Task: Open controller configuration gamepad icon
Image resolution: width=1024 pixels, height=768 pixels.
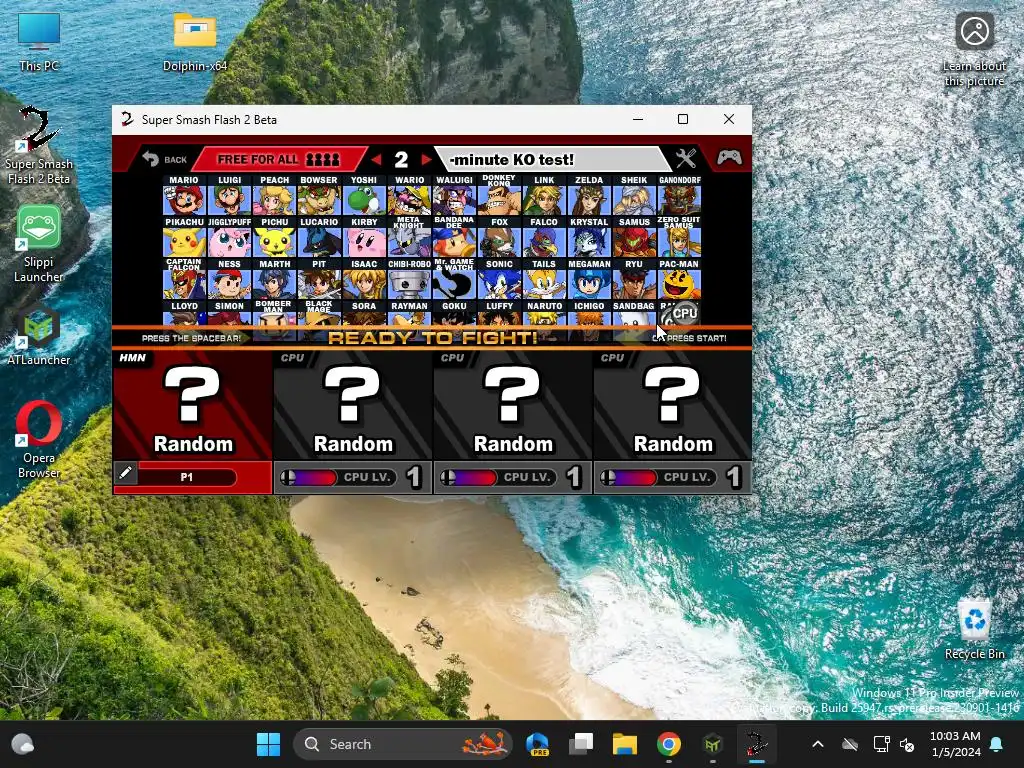Action: coord(729,158)
